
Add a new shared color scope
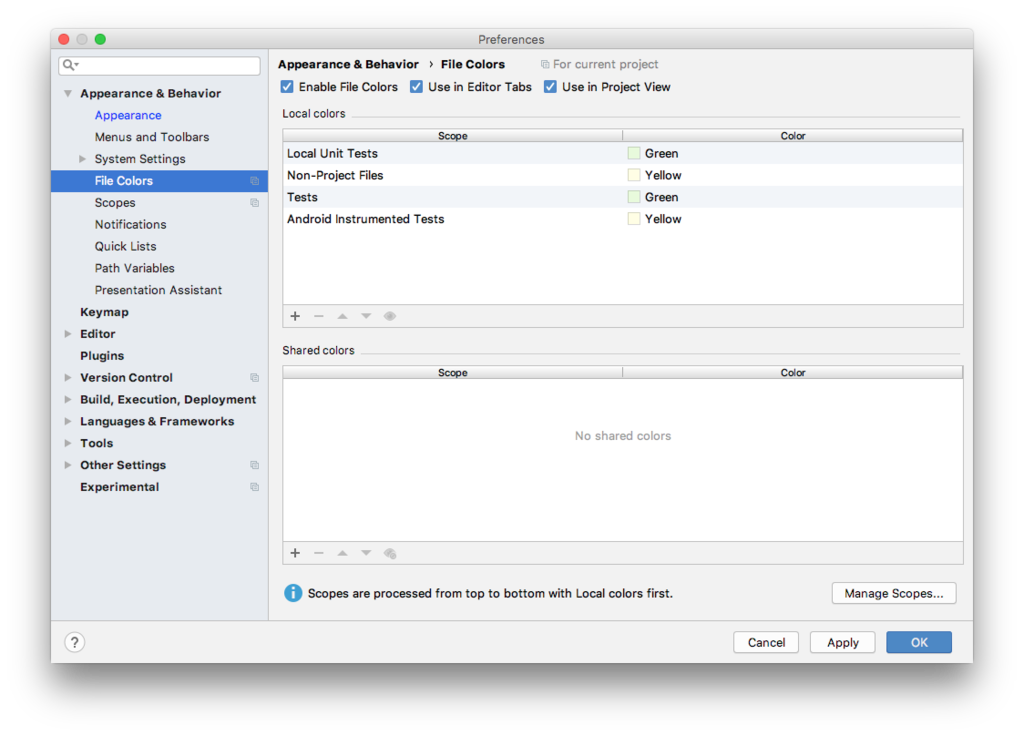tap(295, 553)
